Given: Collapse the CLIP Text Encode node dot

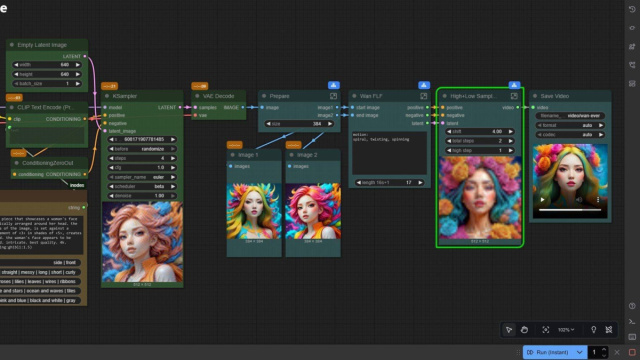Looking at the screenshot, I should point(11,107).
